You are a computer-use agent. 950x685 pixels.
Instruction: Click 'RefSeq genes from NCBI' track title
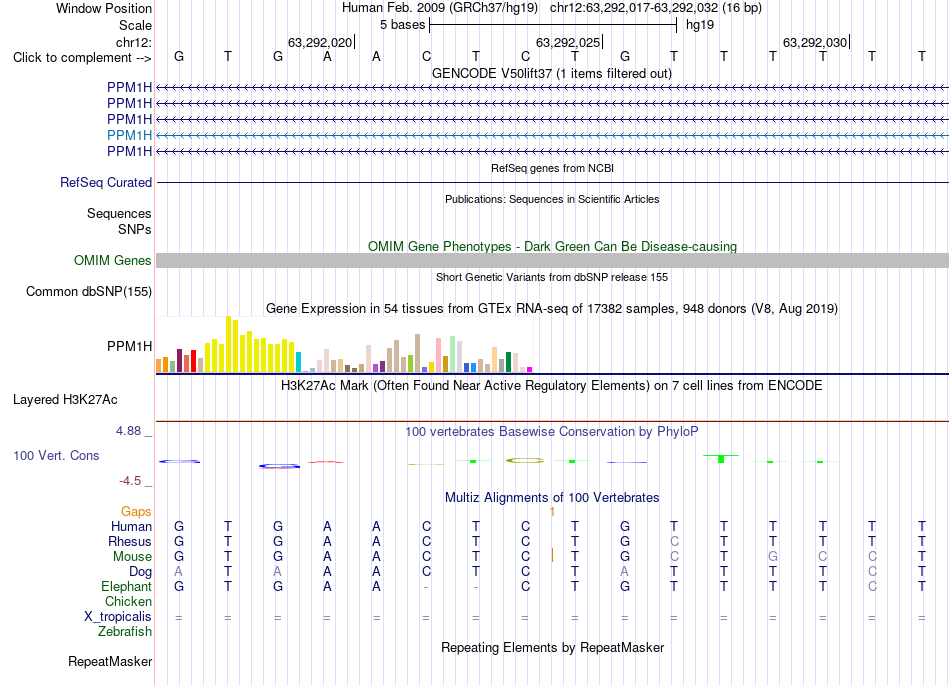pos(552,168)
